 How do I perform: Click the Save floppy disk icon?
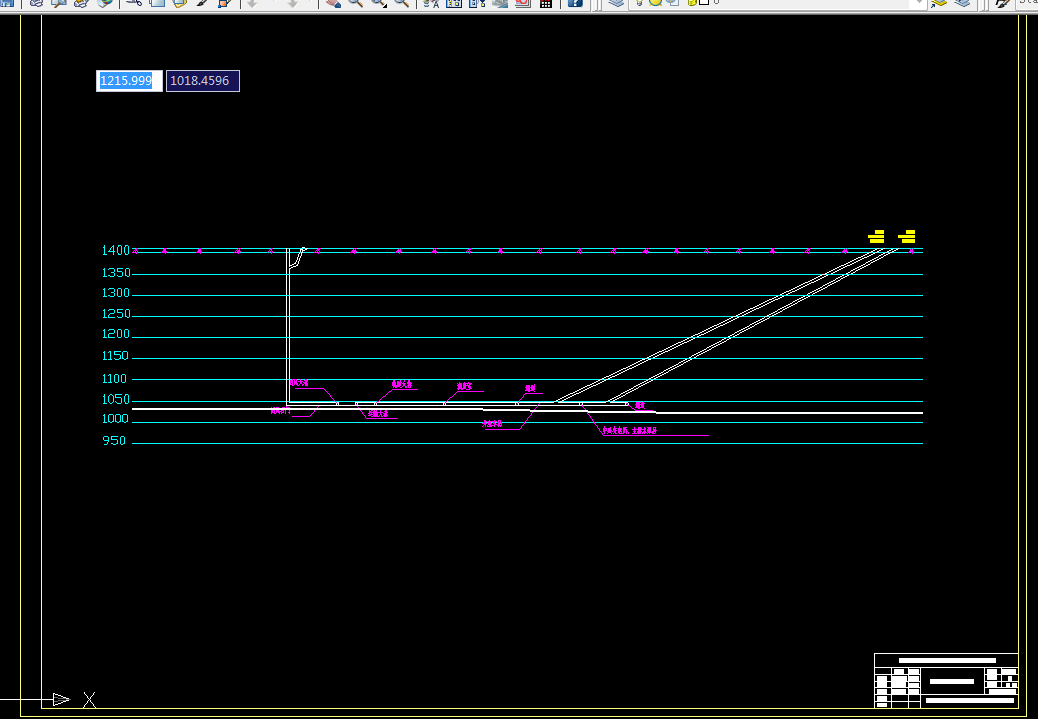7,3
